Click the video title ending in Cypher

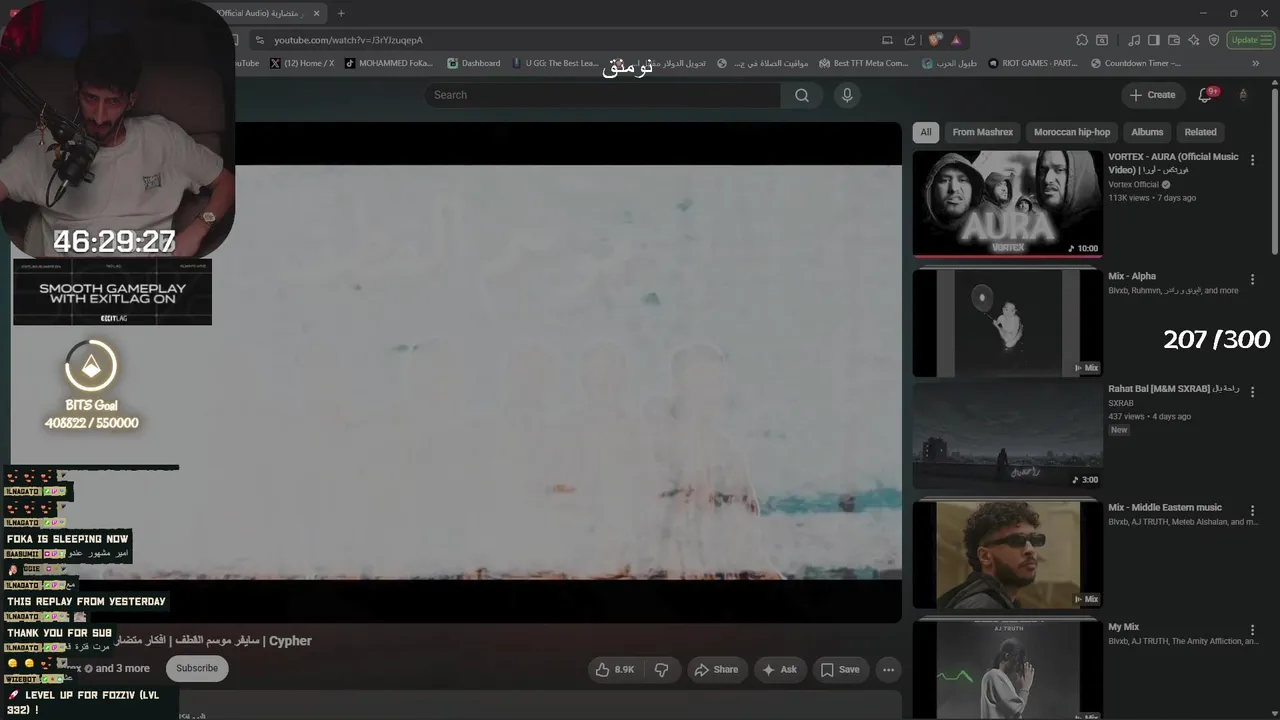click(213, 641)
